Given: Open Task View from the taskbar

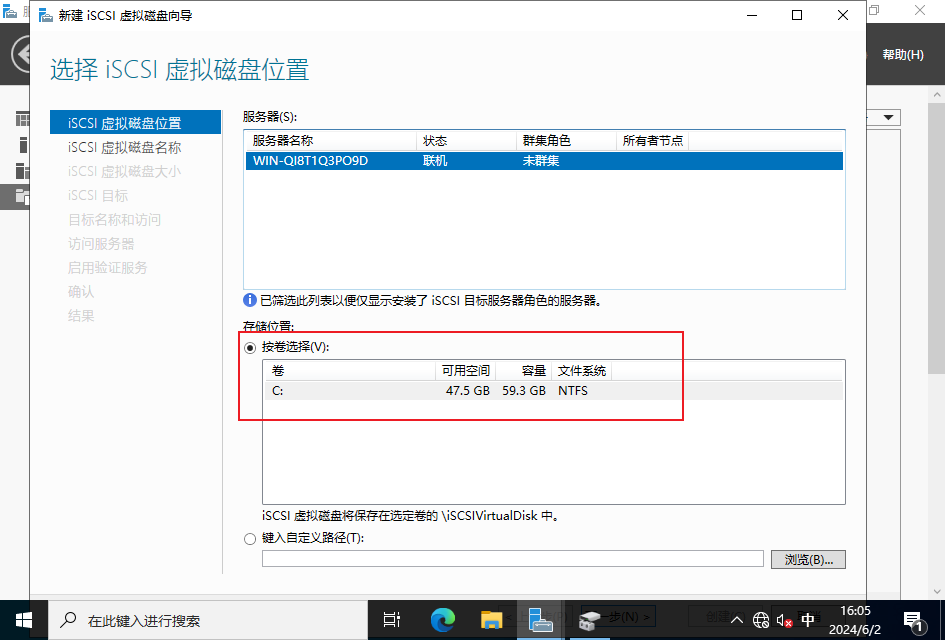Looking at the screenshot, I should [392, 620].
